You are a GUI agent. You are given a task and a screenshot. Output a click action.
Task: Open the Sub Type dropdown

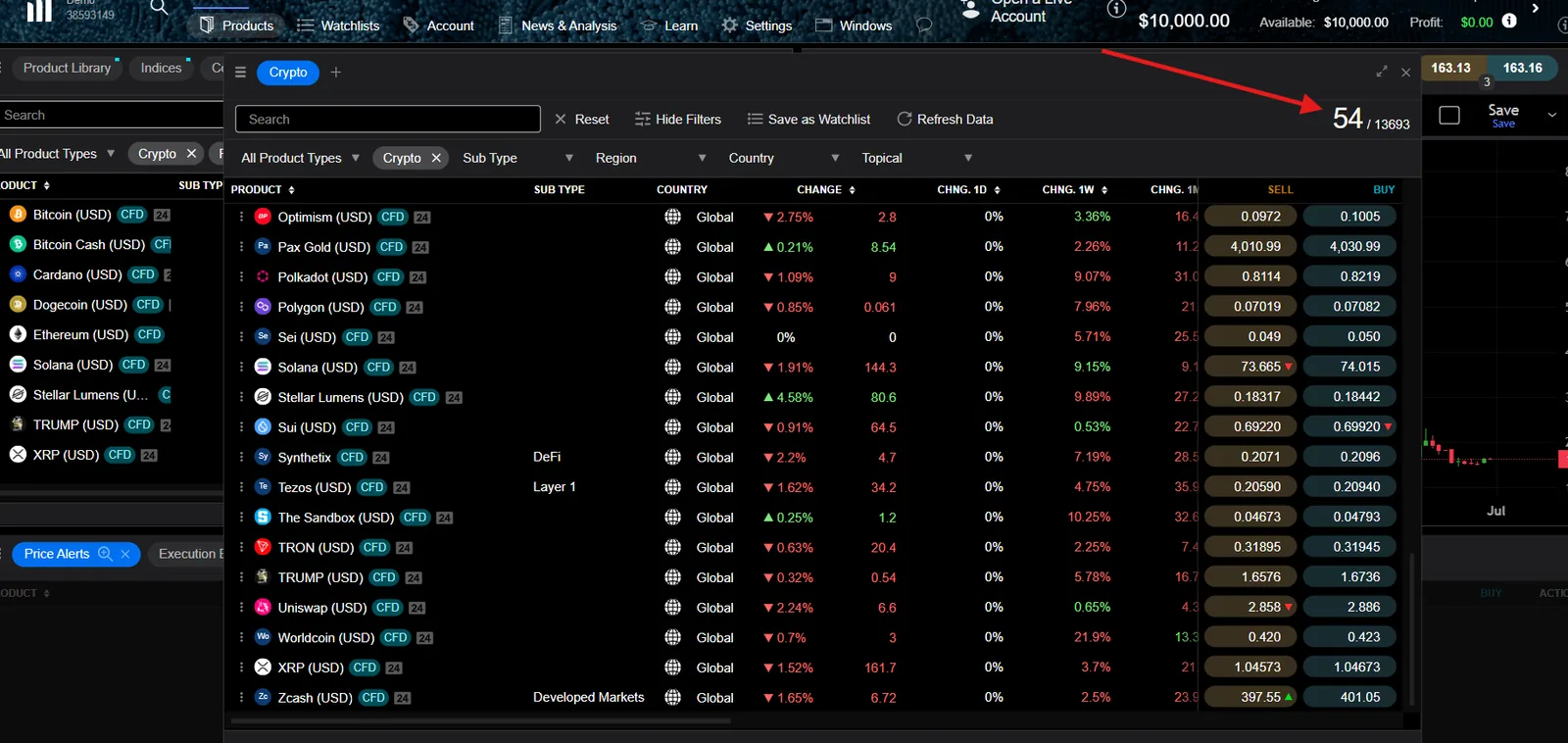[x=517, y=158]
